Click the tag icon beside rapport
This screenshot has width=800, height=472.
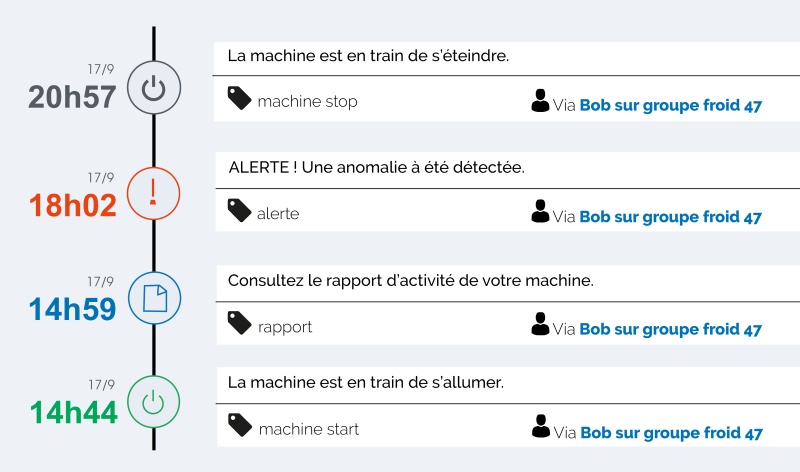239,322
